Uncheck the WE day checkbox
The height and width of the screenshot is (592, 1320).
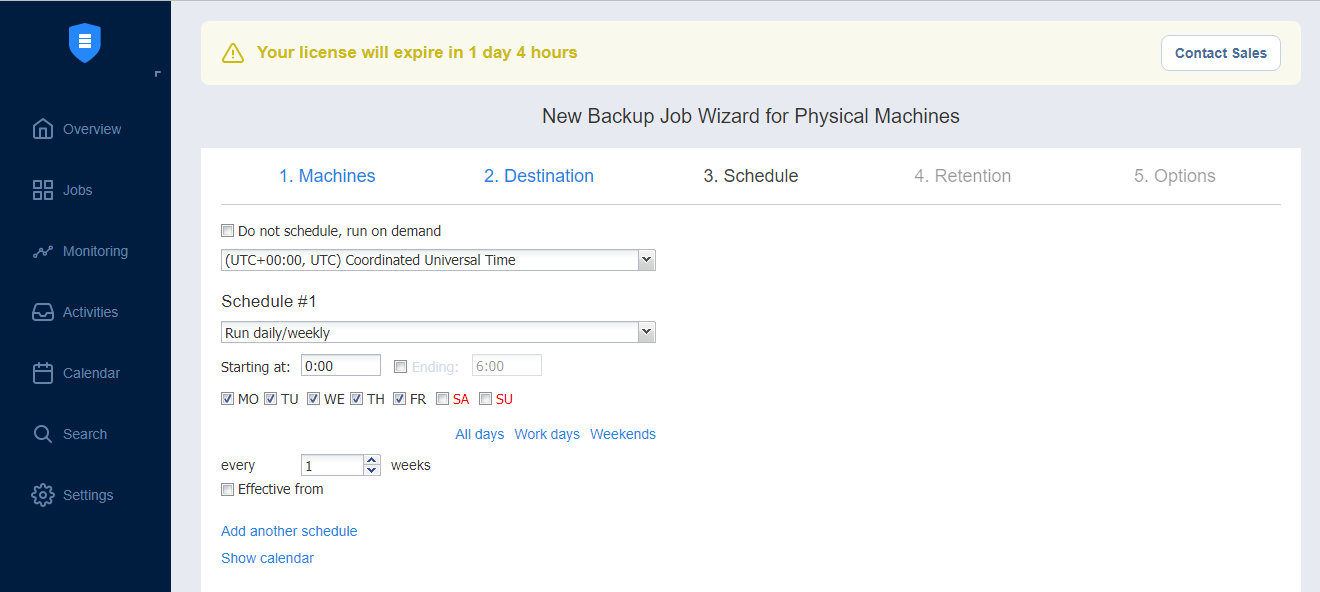tap(314, 399)
